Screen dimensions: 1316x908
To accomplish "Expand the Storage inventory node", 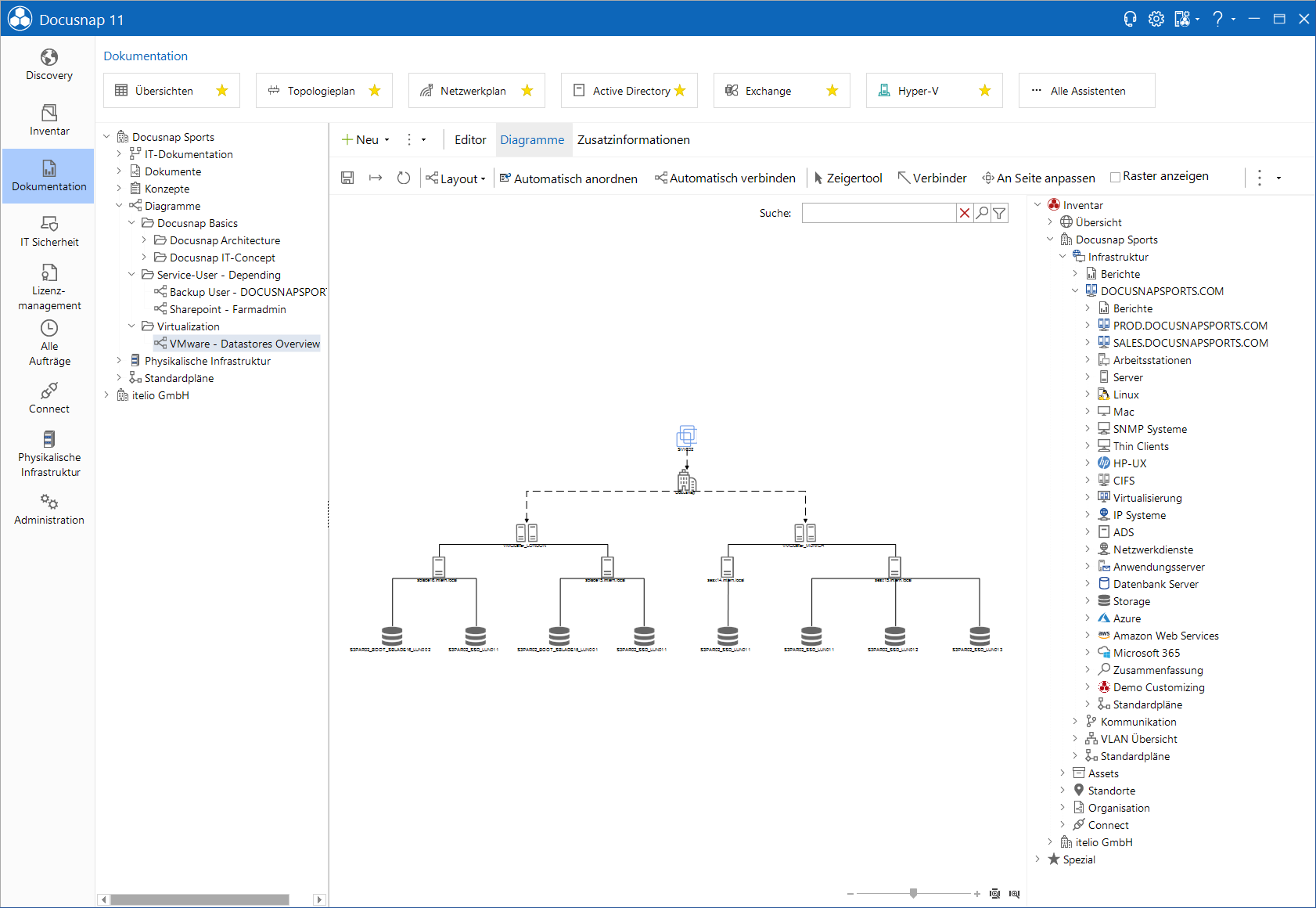I will (x=1088, y=601).
